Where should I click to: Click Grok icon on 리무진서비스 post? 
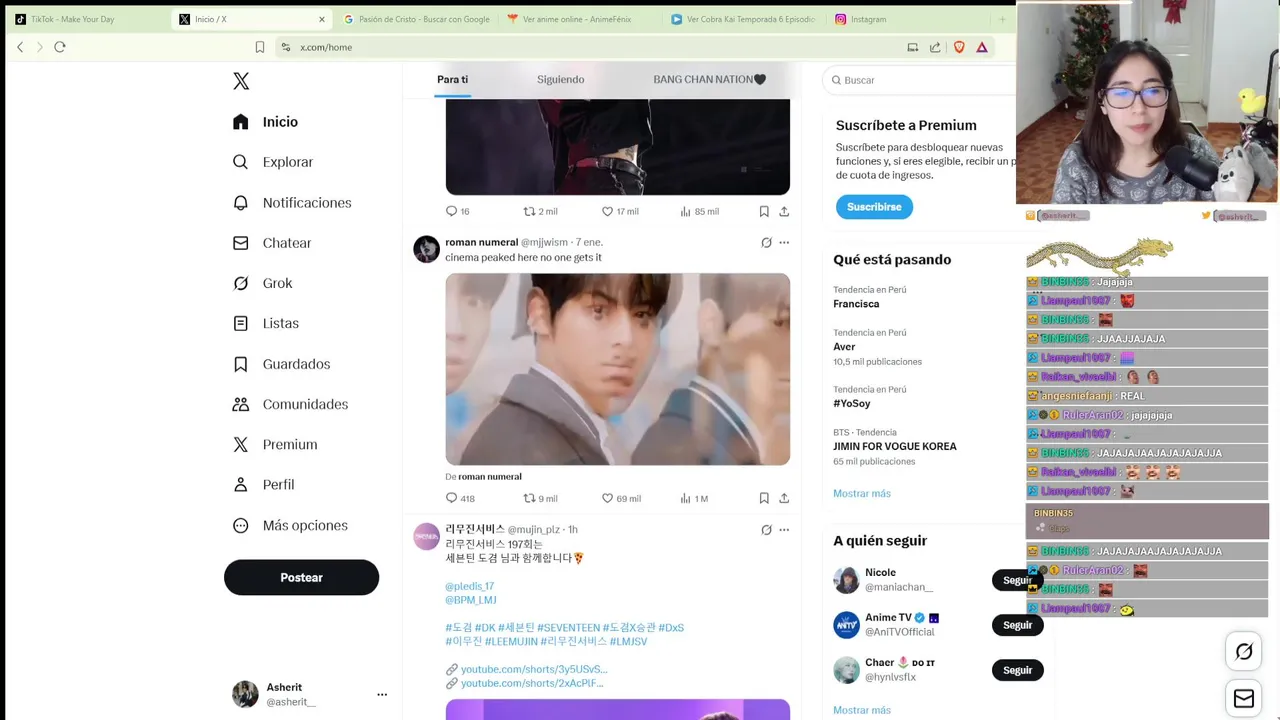coord(766,529)
